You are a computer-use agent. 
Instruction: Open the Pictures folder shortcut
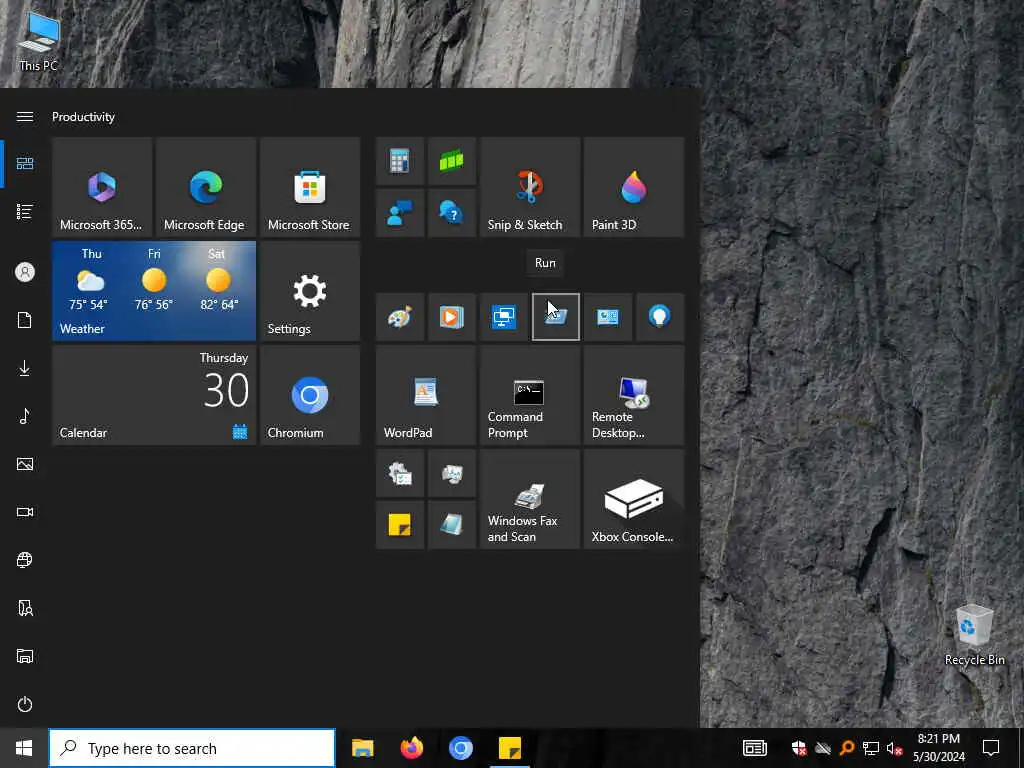tap(25, 464)
